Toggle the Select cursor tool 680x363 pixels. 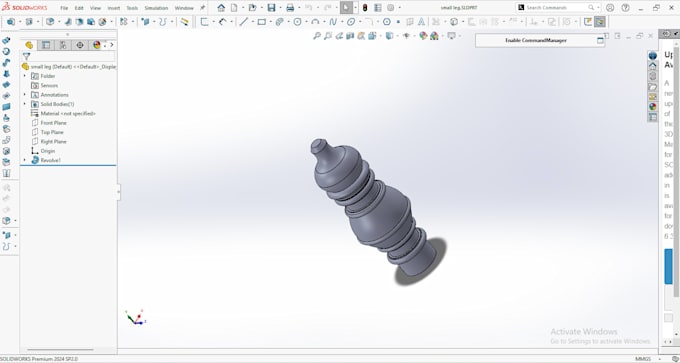346,8
